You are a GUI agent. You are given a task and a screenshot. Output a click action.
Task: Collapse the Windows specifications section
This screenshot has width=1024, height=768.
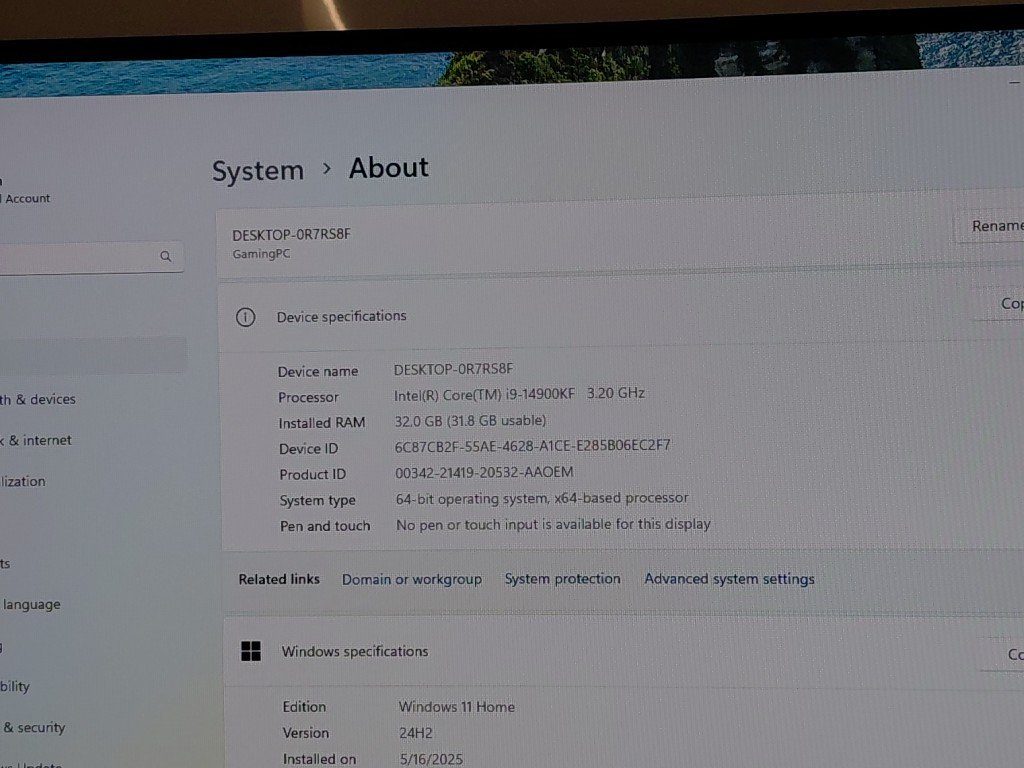[600, 652]
